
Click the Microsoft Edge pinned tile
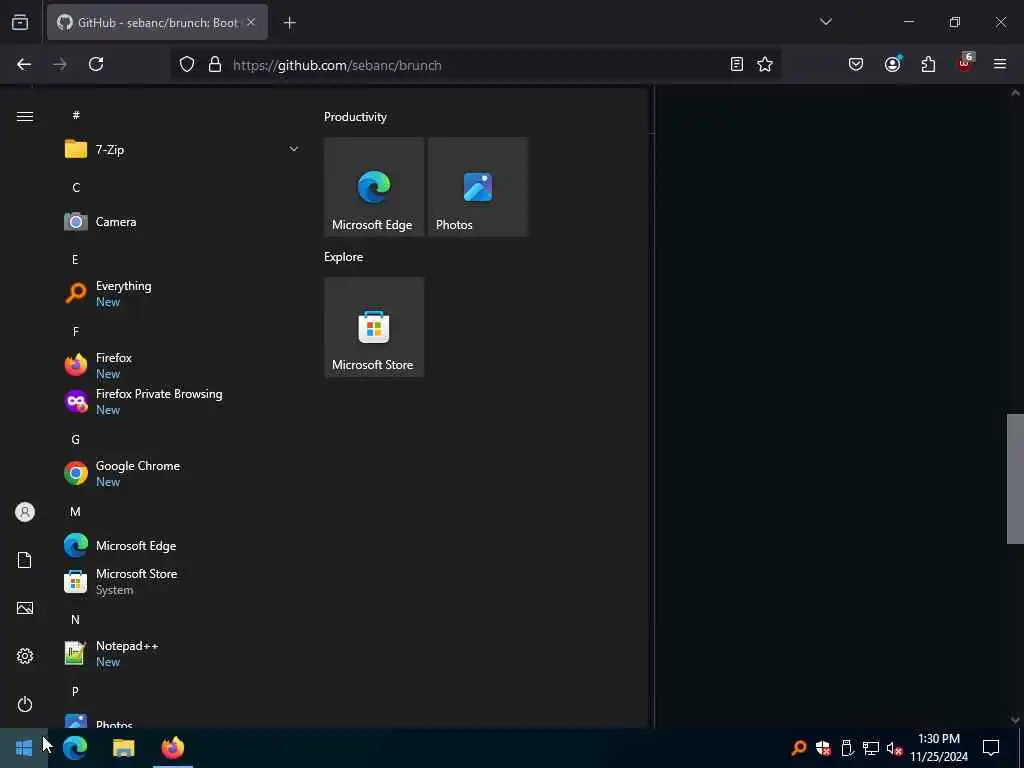(374, 187)
